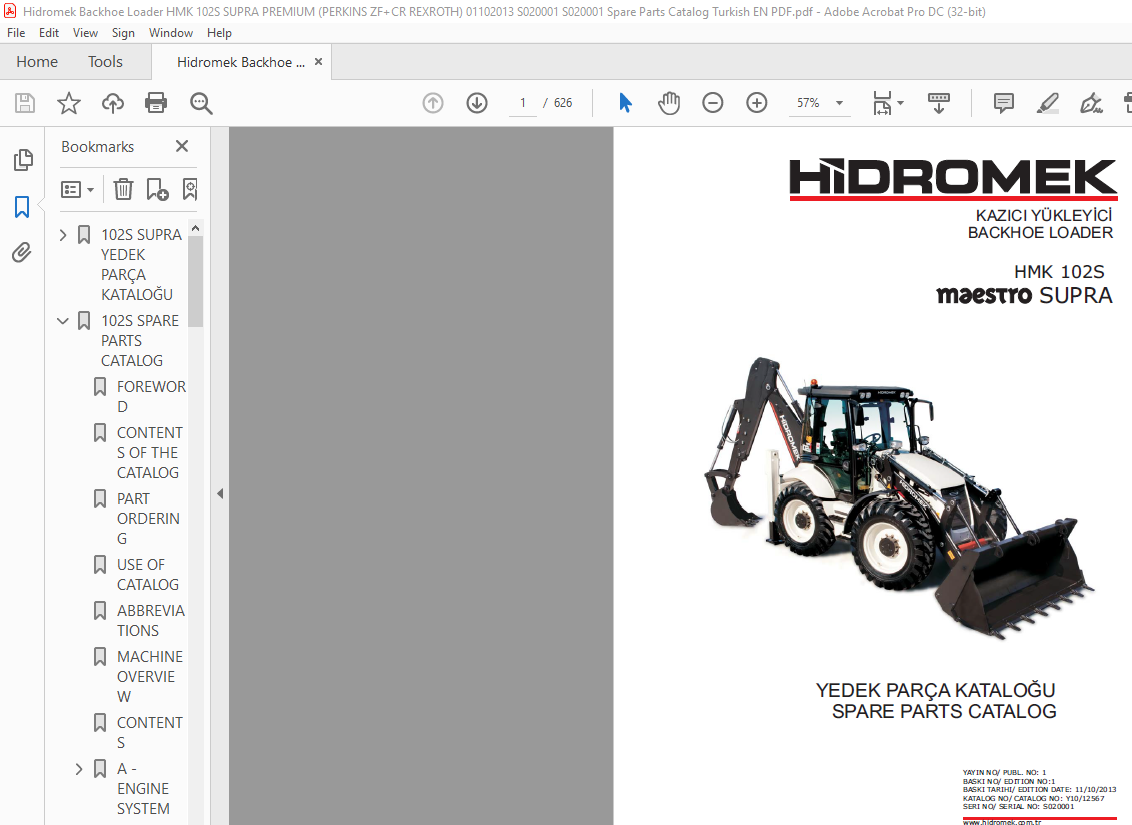The height and width of the screenshot is (825, 1132).
Task: Expand 102S SUPRA YEDEK PARÇA KATALOĞU bookmark
Action: pyautogui.click(x=63, y=235)
